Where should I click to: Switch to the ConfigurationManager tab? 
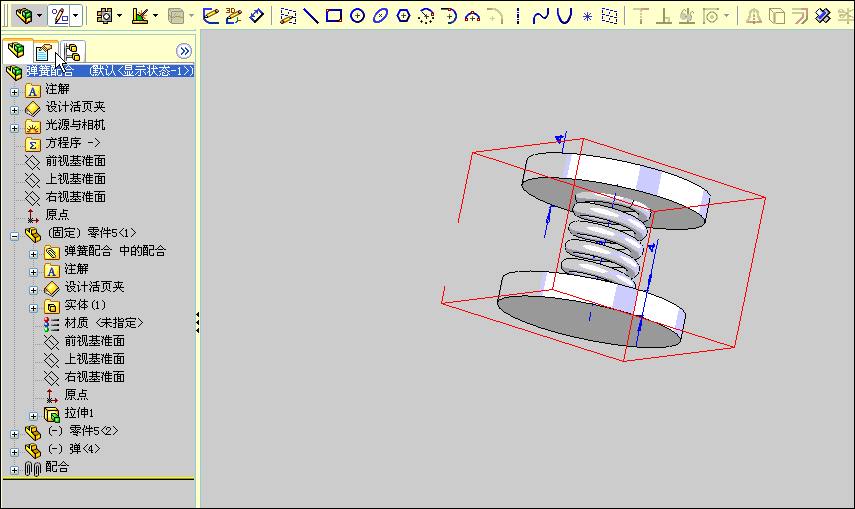(73, 52)
